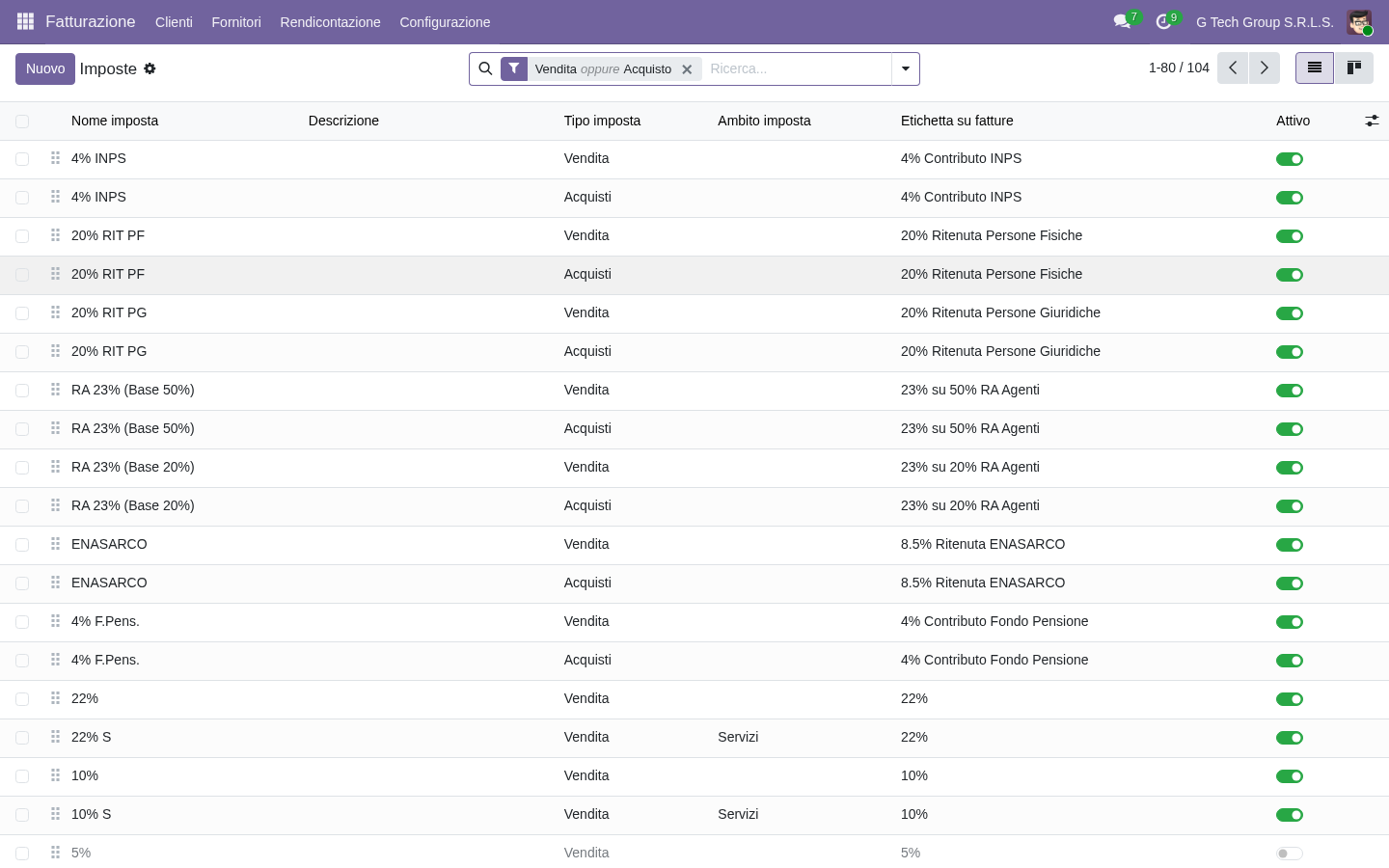Switch to list view

[x=1314, y=68]
